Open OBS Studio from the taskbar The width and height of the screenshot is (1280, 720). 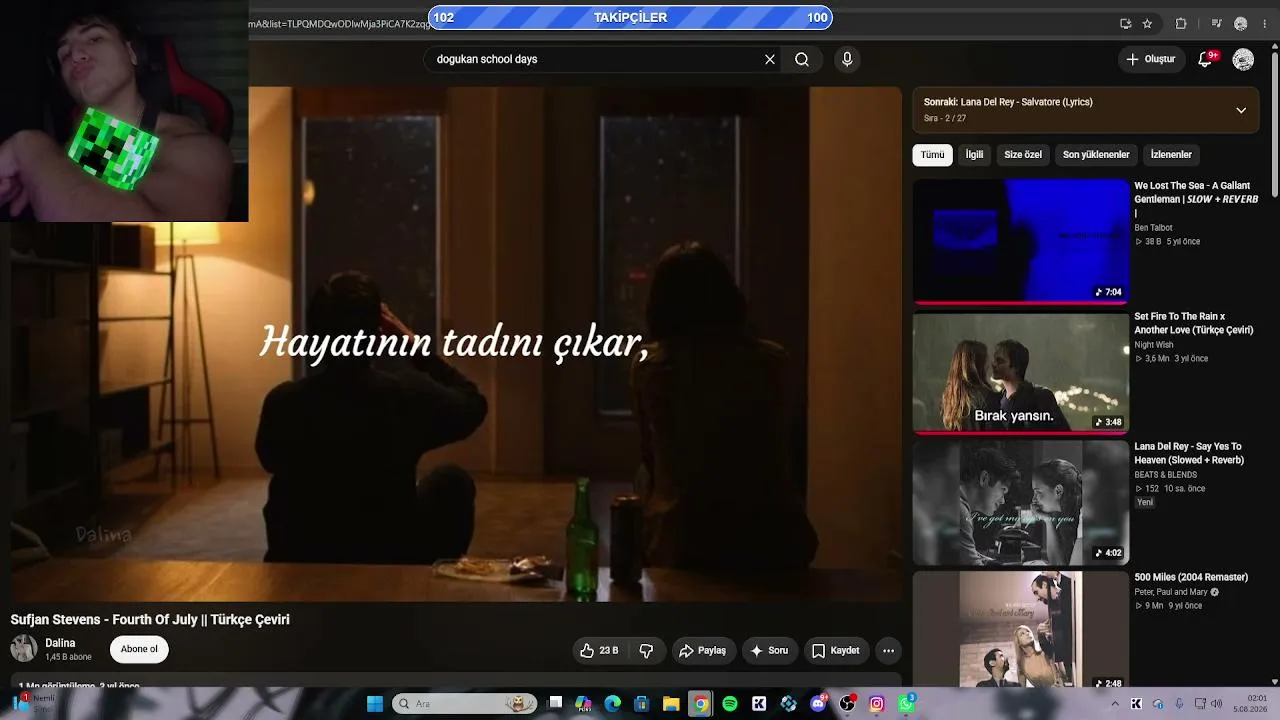coord(848,704)
